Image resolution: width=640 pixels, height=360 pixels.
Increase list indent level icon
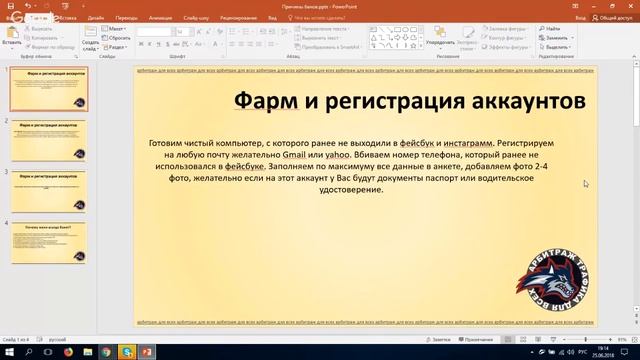click(x=272, y=31)
